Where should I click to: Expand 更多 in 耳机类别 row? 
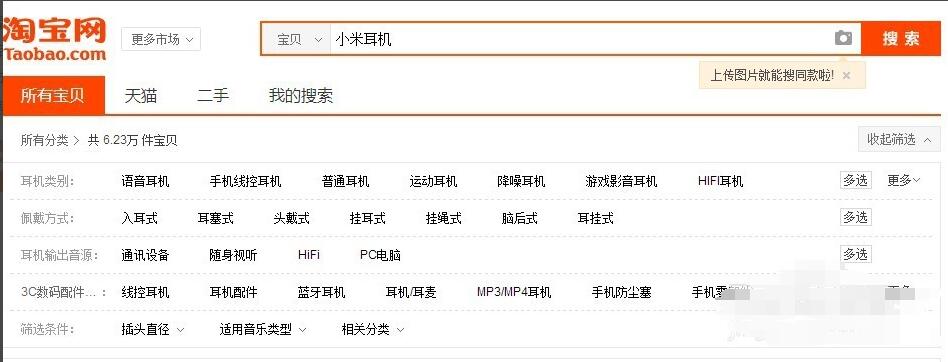(x=904, y=180)
